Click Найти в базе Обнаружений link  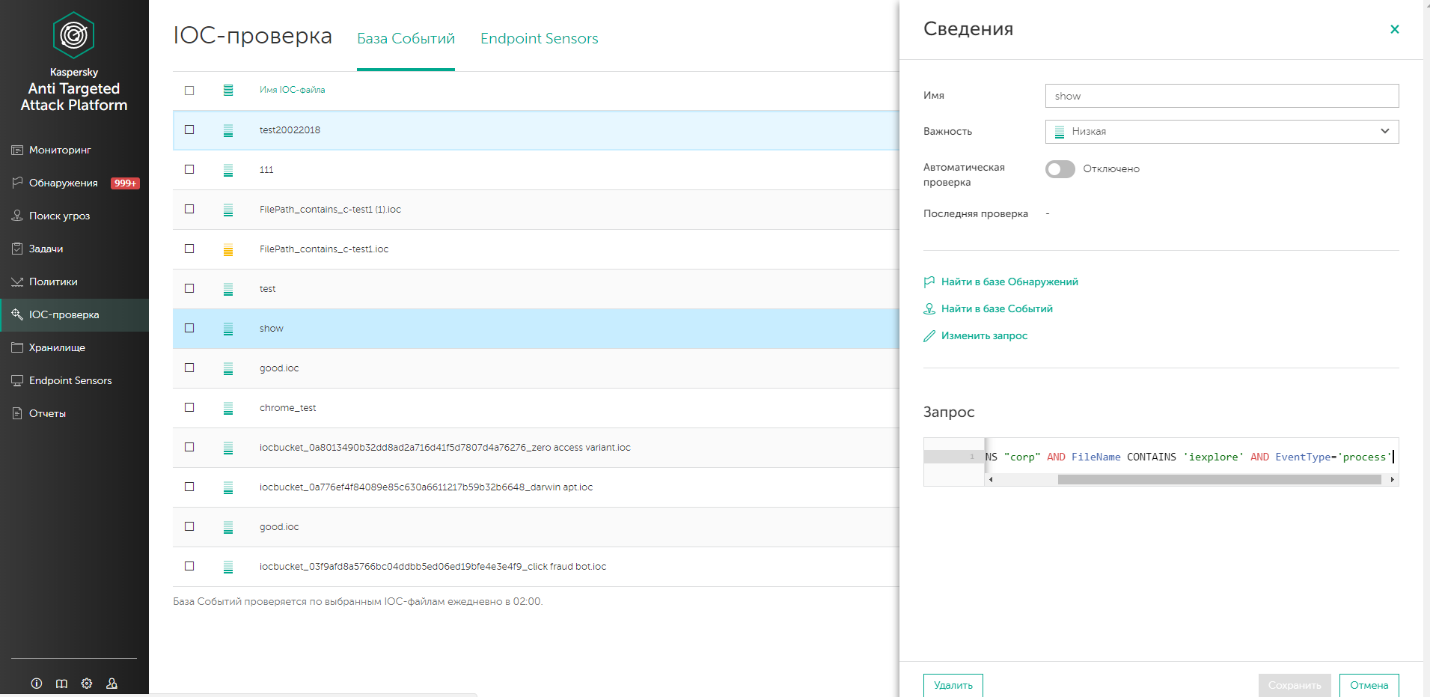(1009, 282)
